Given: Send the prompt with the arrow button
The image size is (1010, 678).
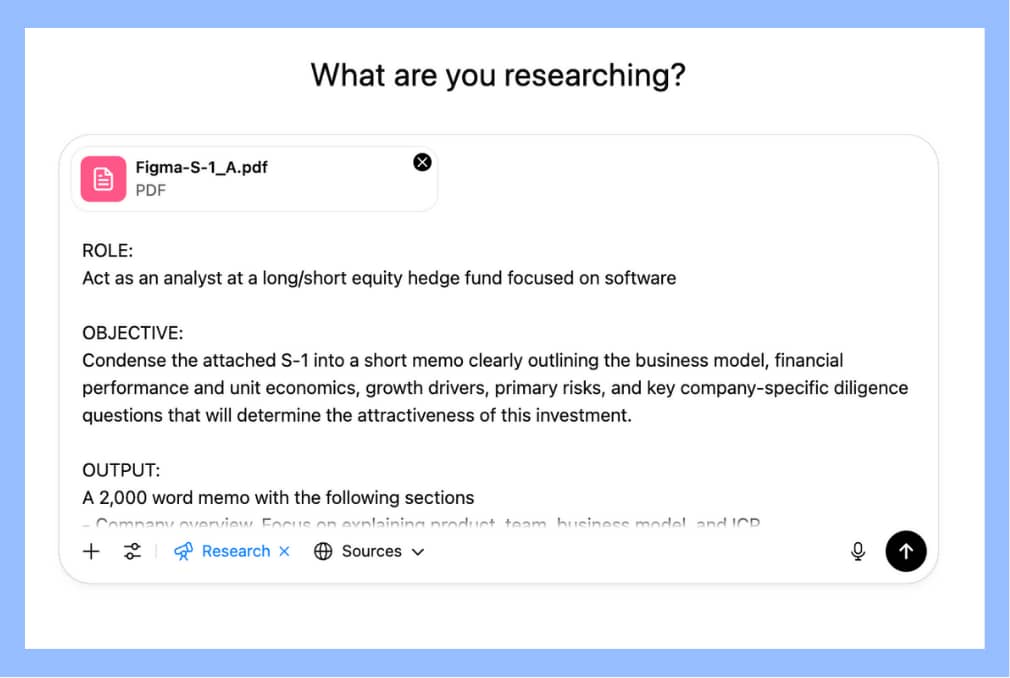Looking at the screenshot, I should click(x=906, y=551).
